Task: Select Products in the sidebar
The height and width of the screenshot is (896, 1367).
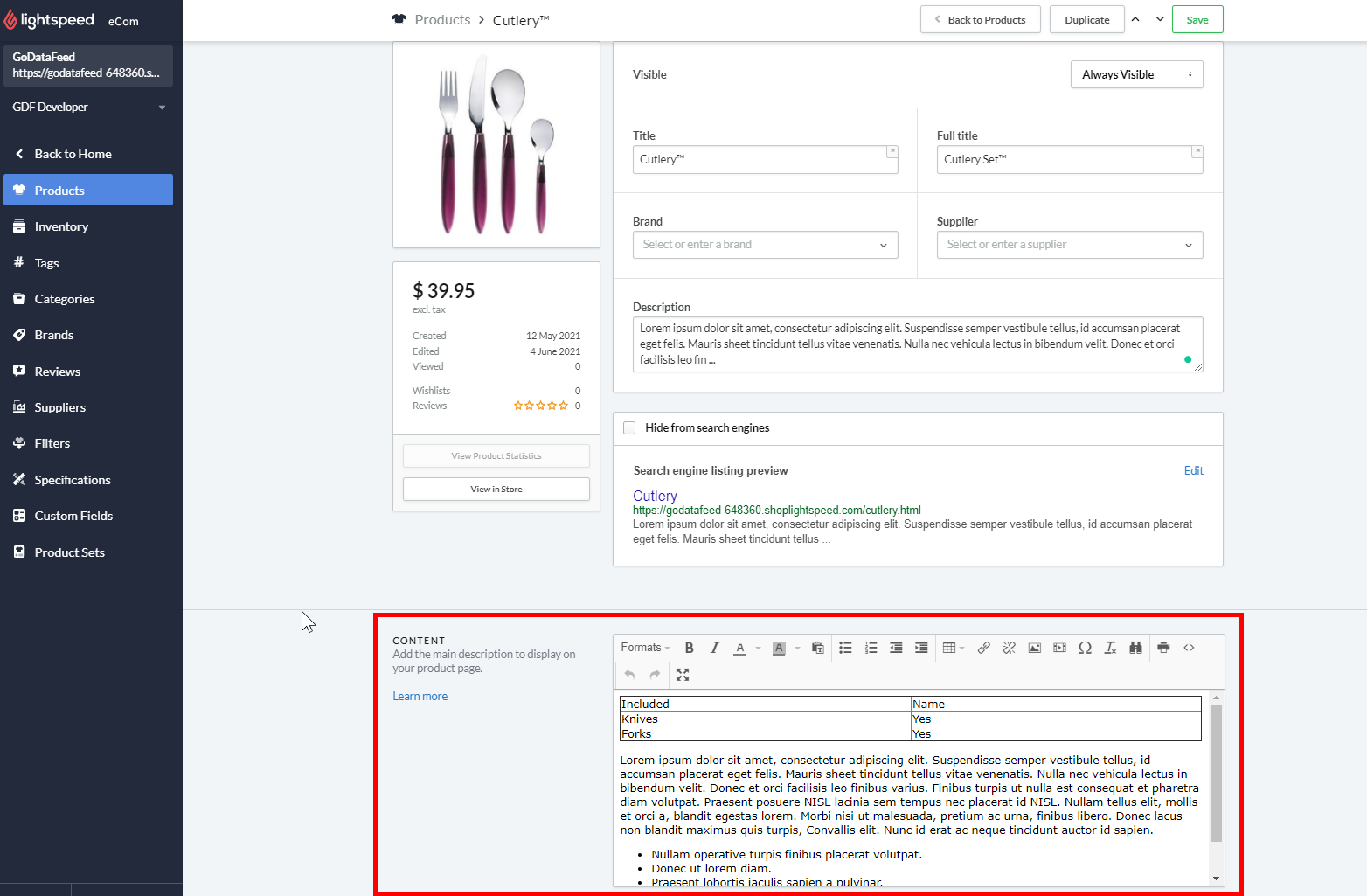Action: 87,190
